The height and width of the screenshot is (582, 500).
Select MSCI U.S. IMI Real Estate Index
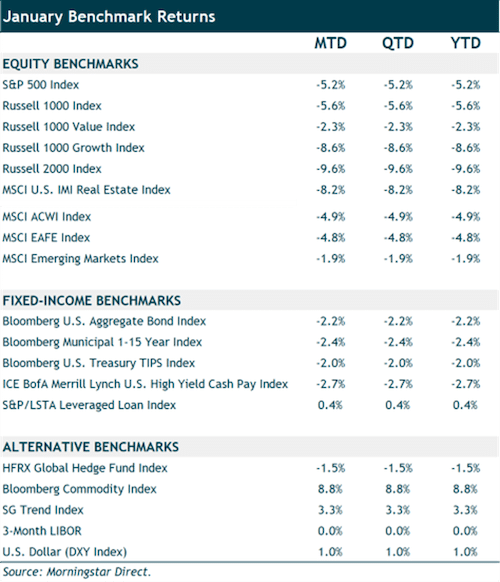[86, 190]
